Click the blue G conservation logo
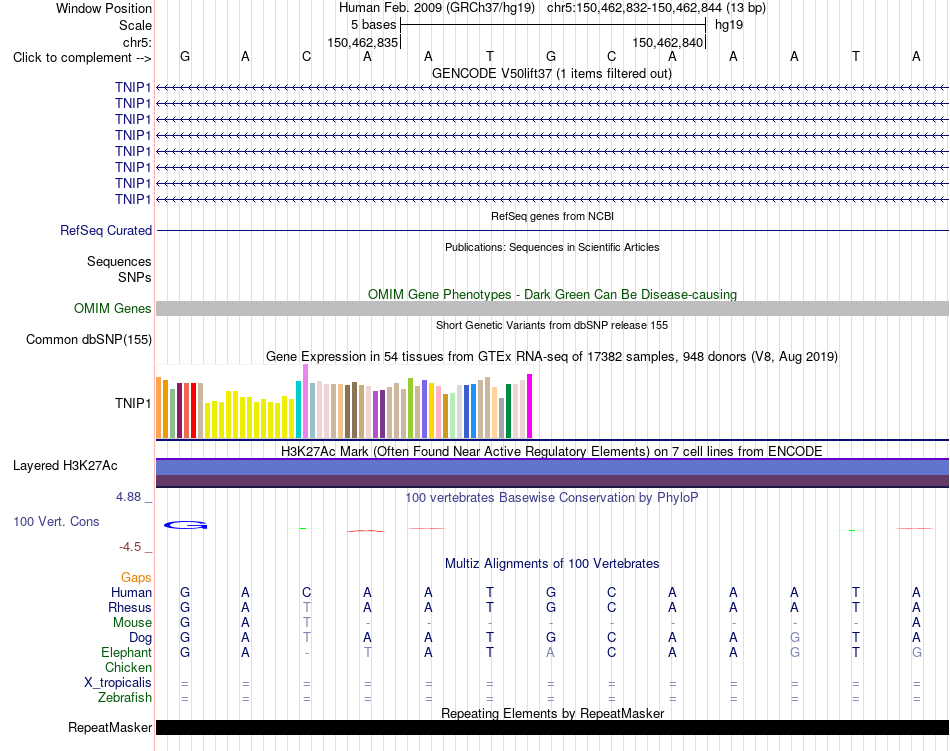Screen dimensions: 950x751 (185, 525)
